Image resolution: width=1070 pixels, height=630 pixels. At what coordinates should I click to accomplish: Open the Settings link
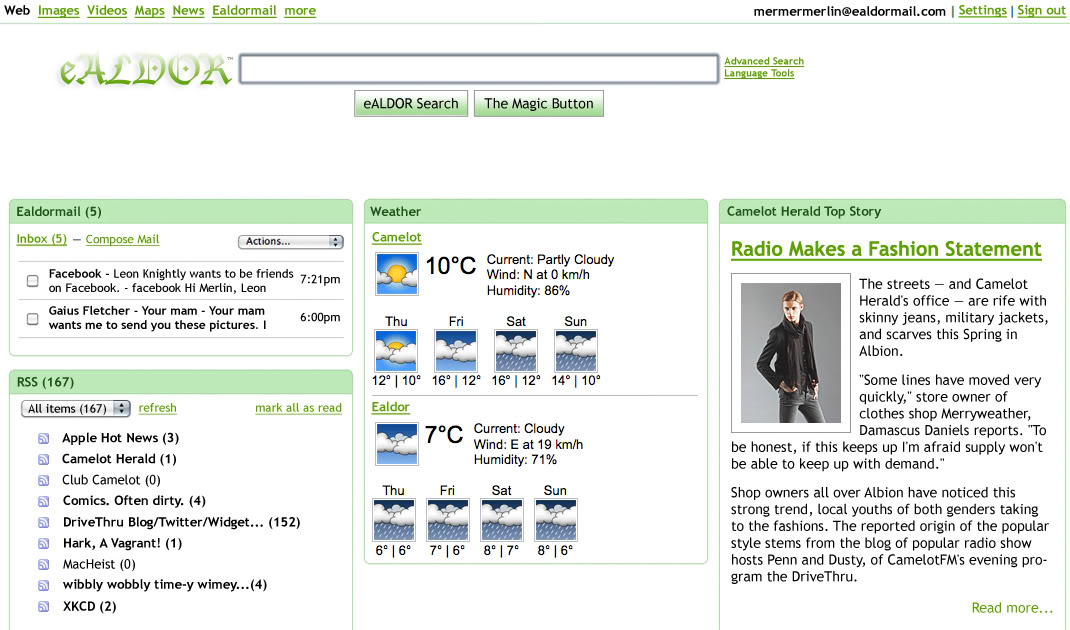click(983, 10)
